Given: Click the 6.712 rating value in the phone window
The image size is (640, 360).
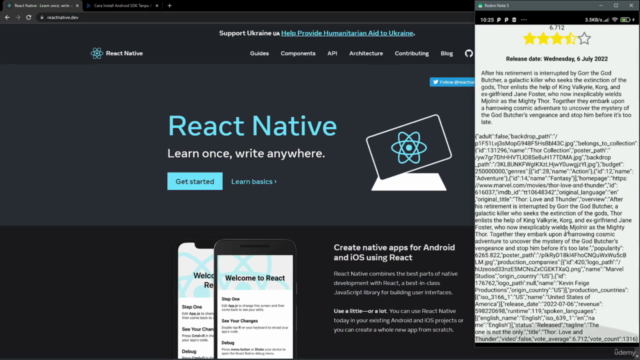Looking at the screenshot, I should coord(557,28).
